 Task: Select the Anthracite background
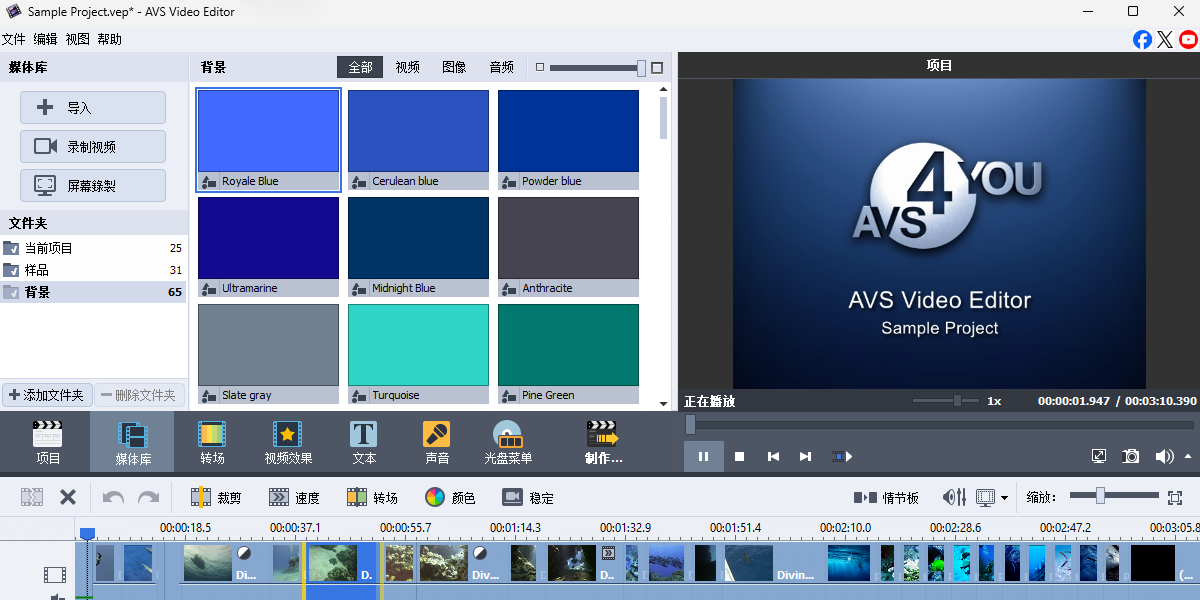pos(568,246)
